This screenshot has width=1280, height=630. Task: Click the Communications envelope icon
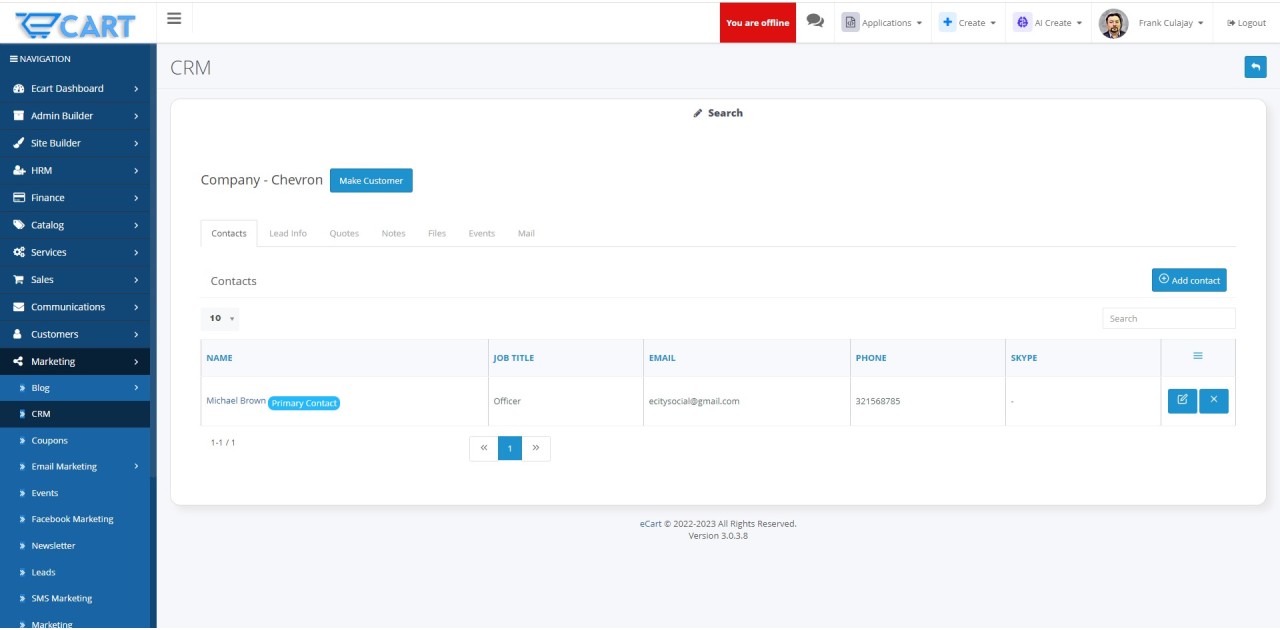point(18,307)
